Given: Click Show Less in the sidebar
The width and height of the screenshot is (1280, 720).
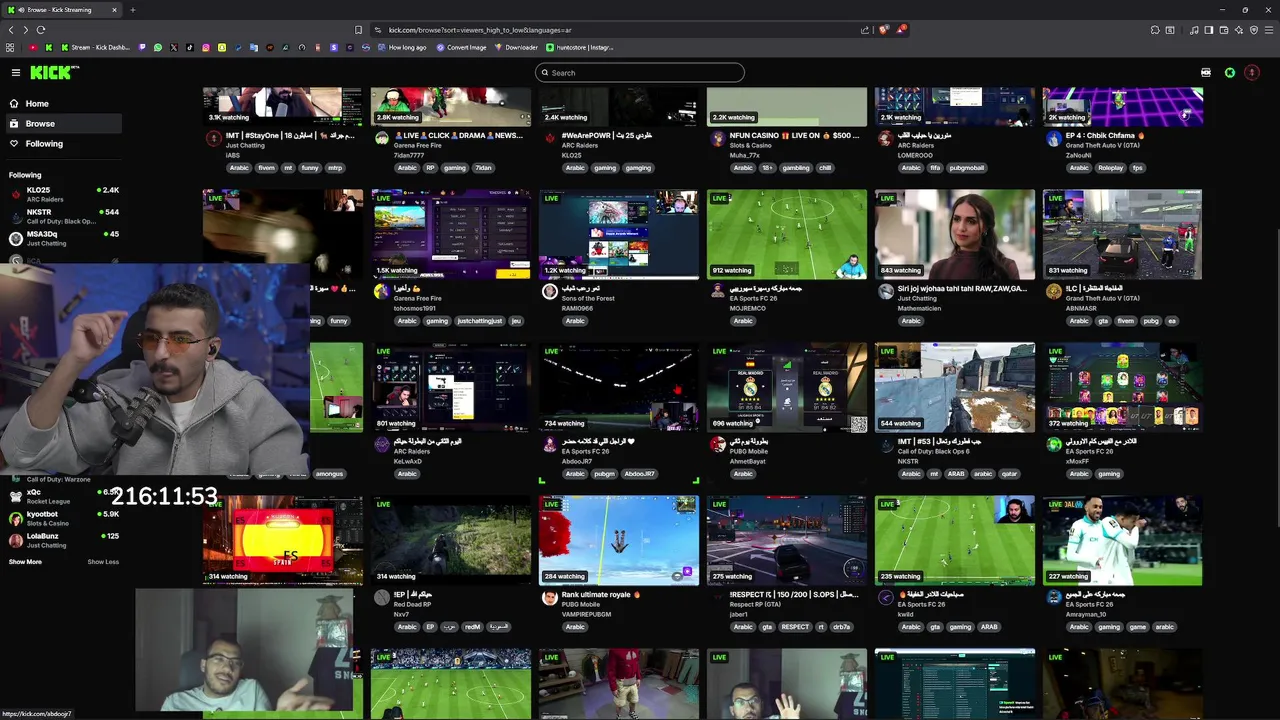Looking at the screenshot, I should click(103, 562).
